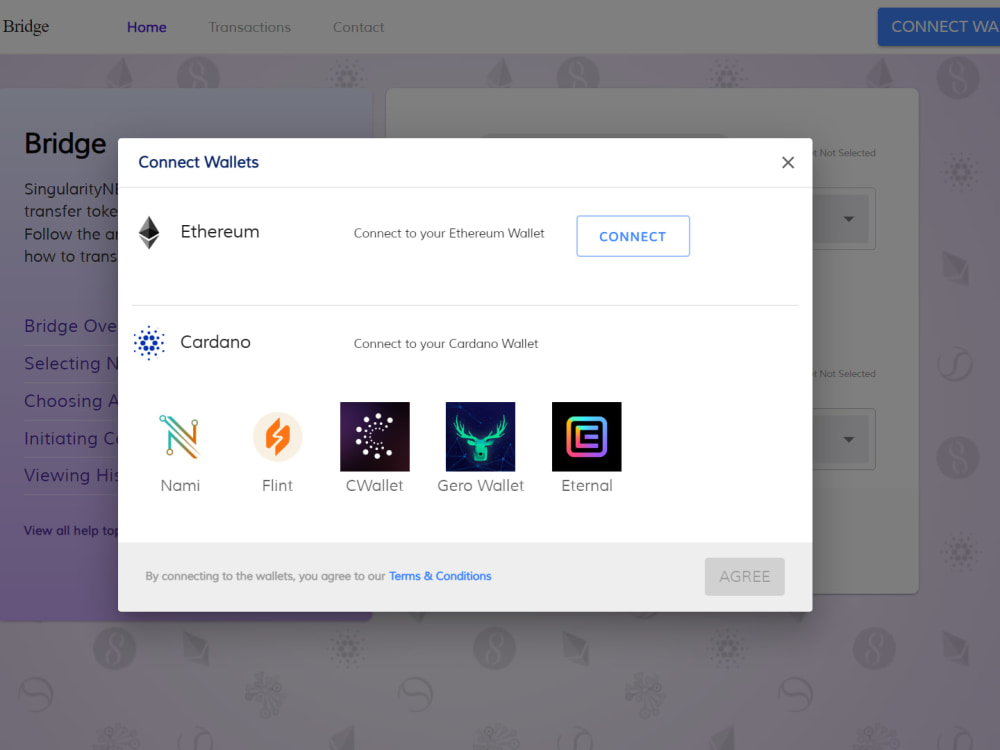Open the Viewing History help topic
Screen dimensions: 1000x750
(71, 476)
